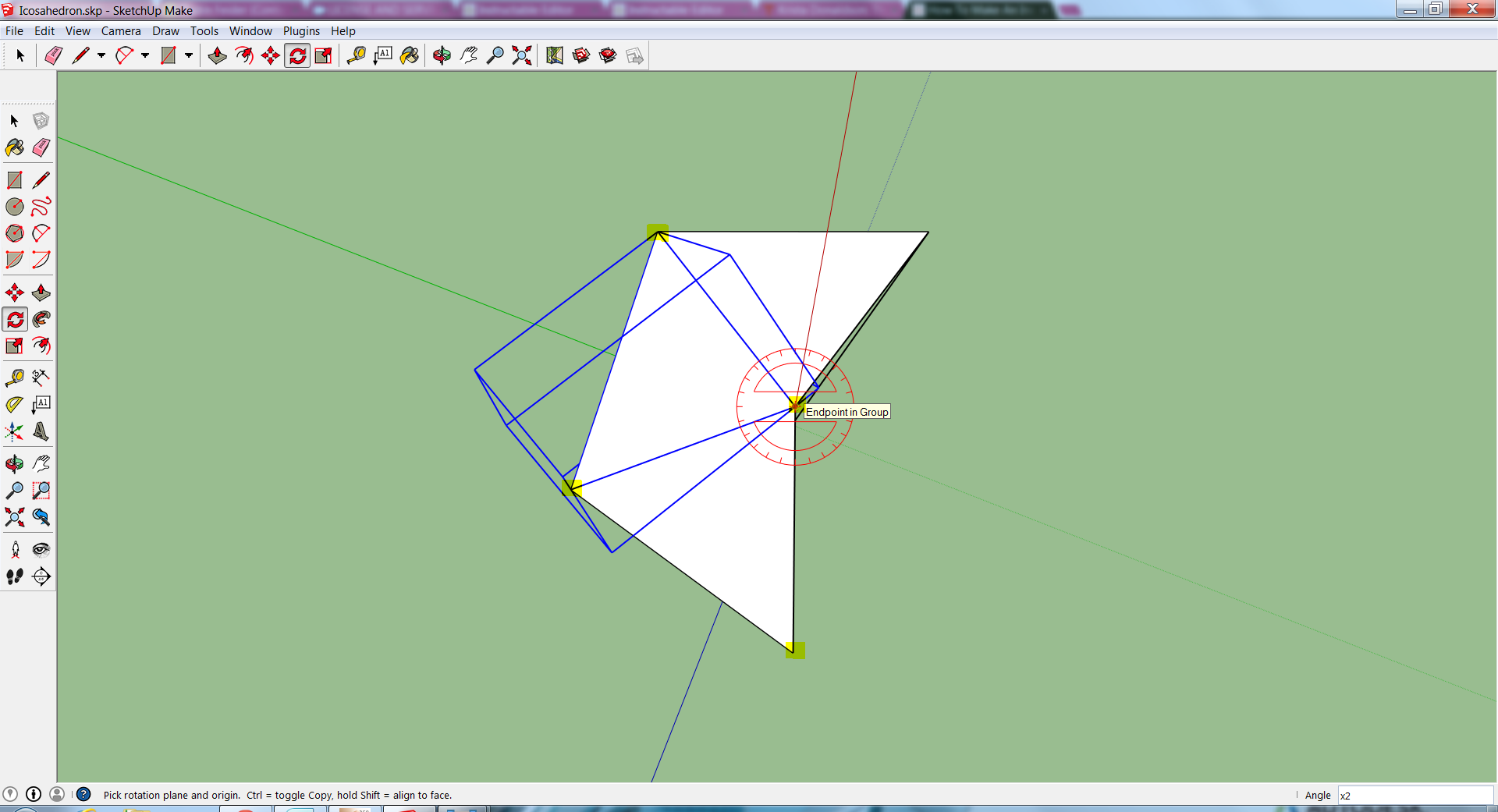Screen dimensions: 1498x812
Task: Open the Instructor question-mark icon
Action: (x=83, y=794)
